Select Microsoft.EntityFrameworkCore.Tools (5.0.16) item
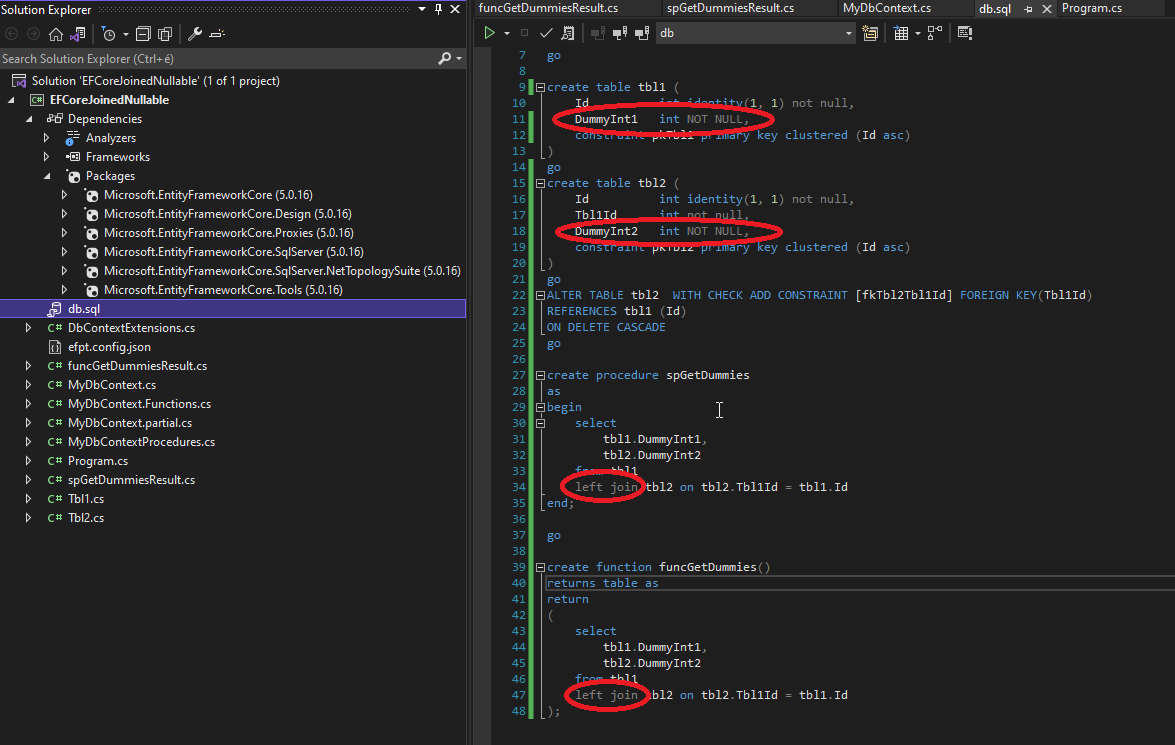The image size is (1175, 745). [223, 289]
